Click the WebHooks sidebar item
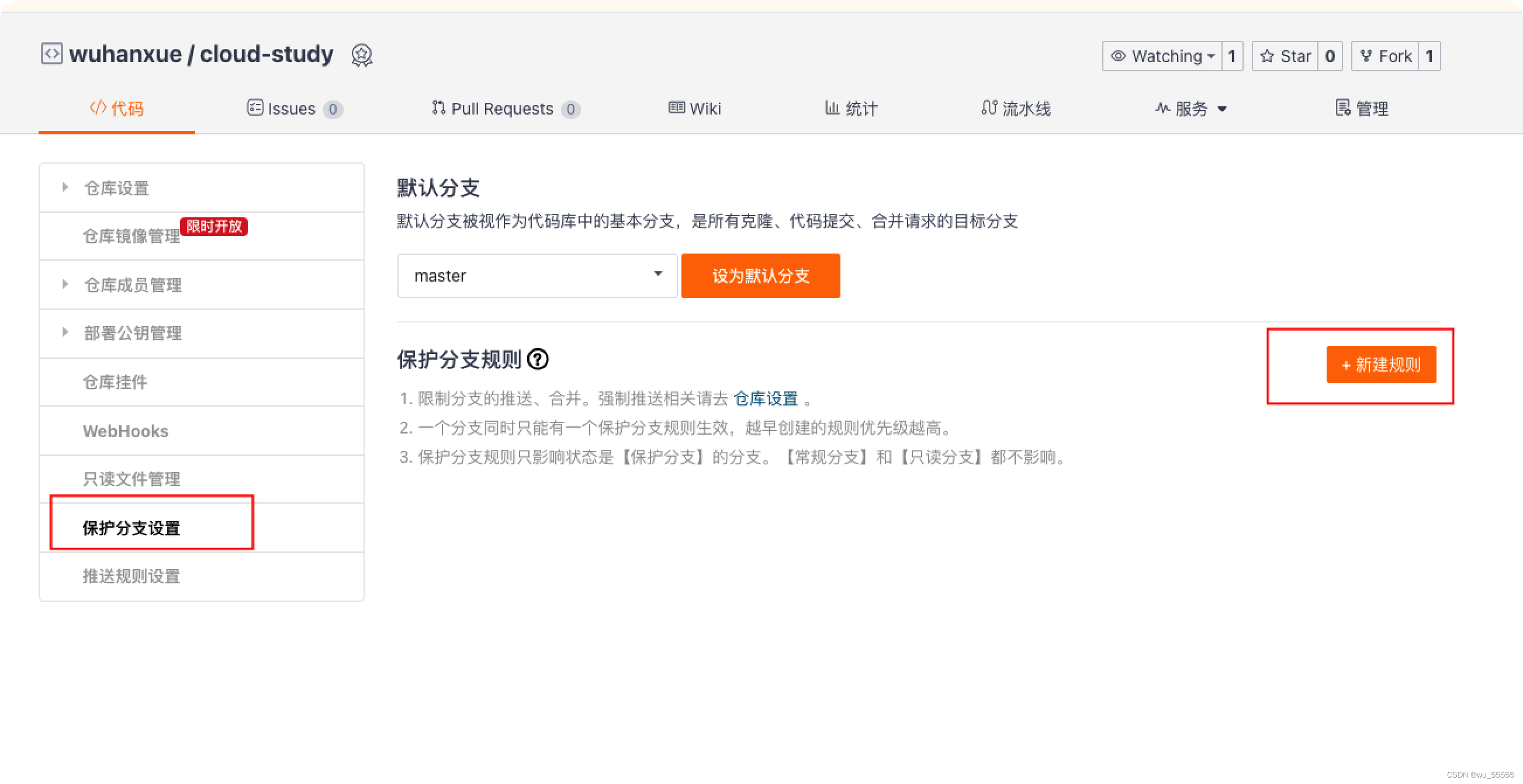This screenshot has height=784, width=1523. tap(125, 431)
